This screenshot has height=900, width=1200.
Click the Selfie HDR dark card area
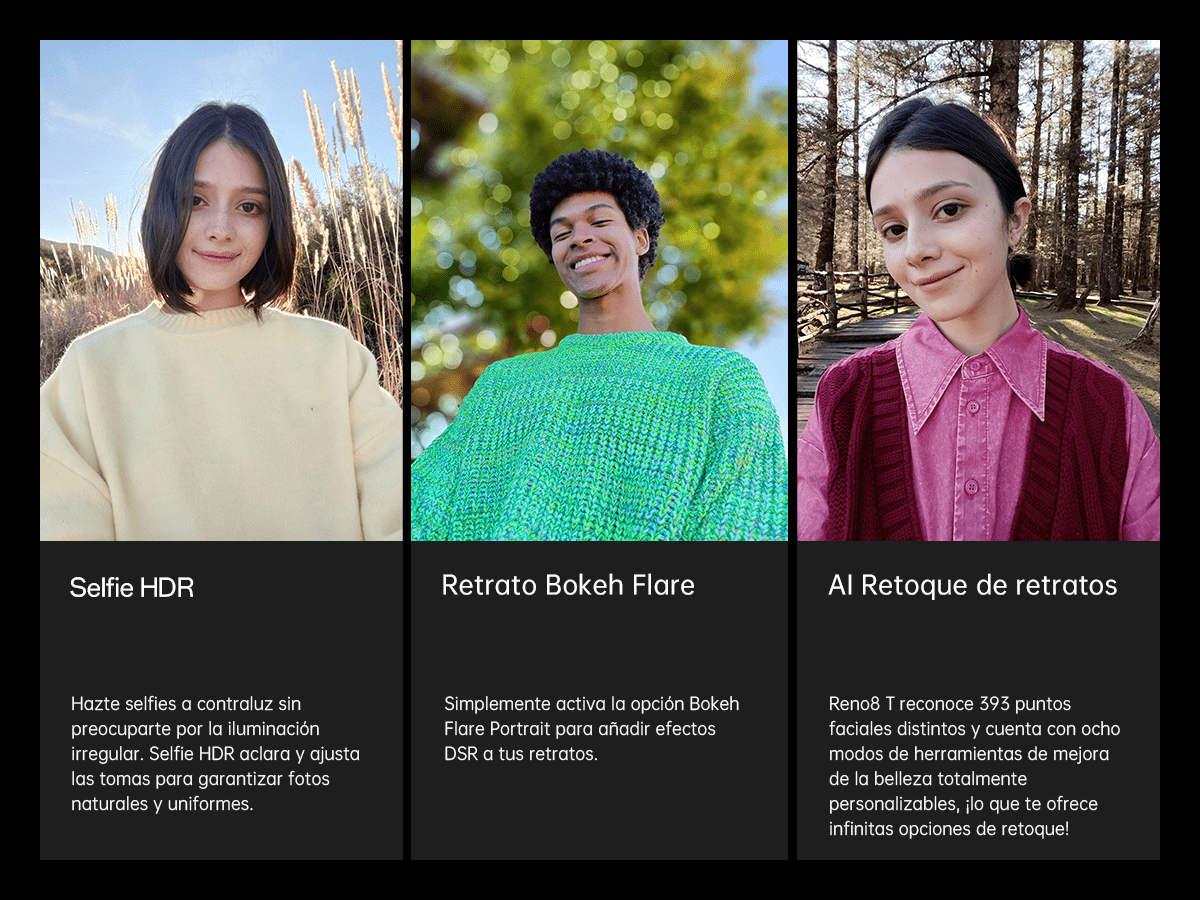(221, 700)
